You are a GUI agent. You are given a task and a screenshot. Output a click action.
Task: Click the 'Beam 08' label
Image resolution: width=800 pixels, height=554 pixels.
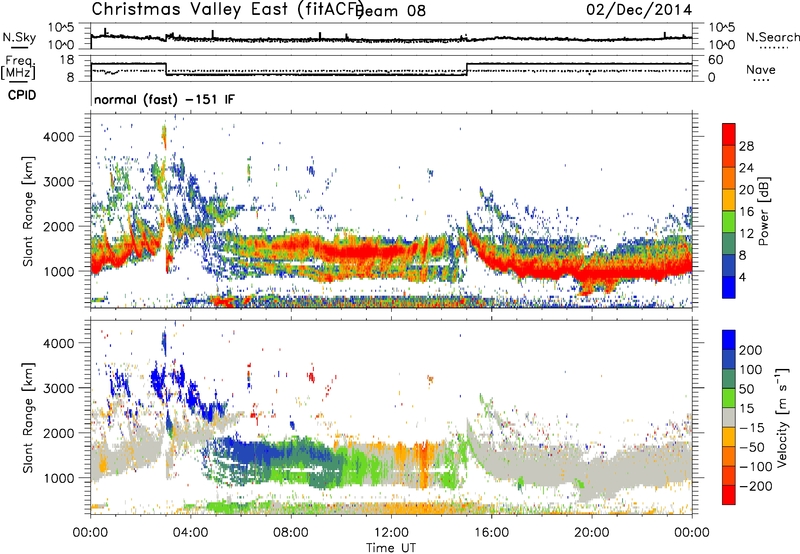(x=392, y=11)
